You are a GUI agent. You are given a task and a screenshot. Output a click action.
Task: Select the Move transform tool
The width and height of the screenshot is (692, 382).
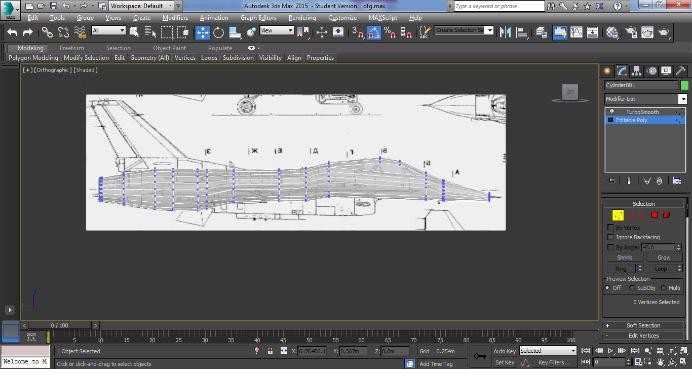click(x=203, y=32)
